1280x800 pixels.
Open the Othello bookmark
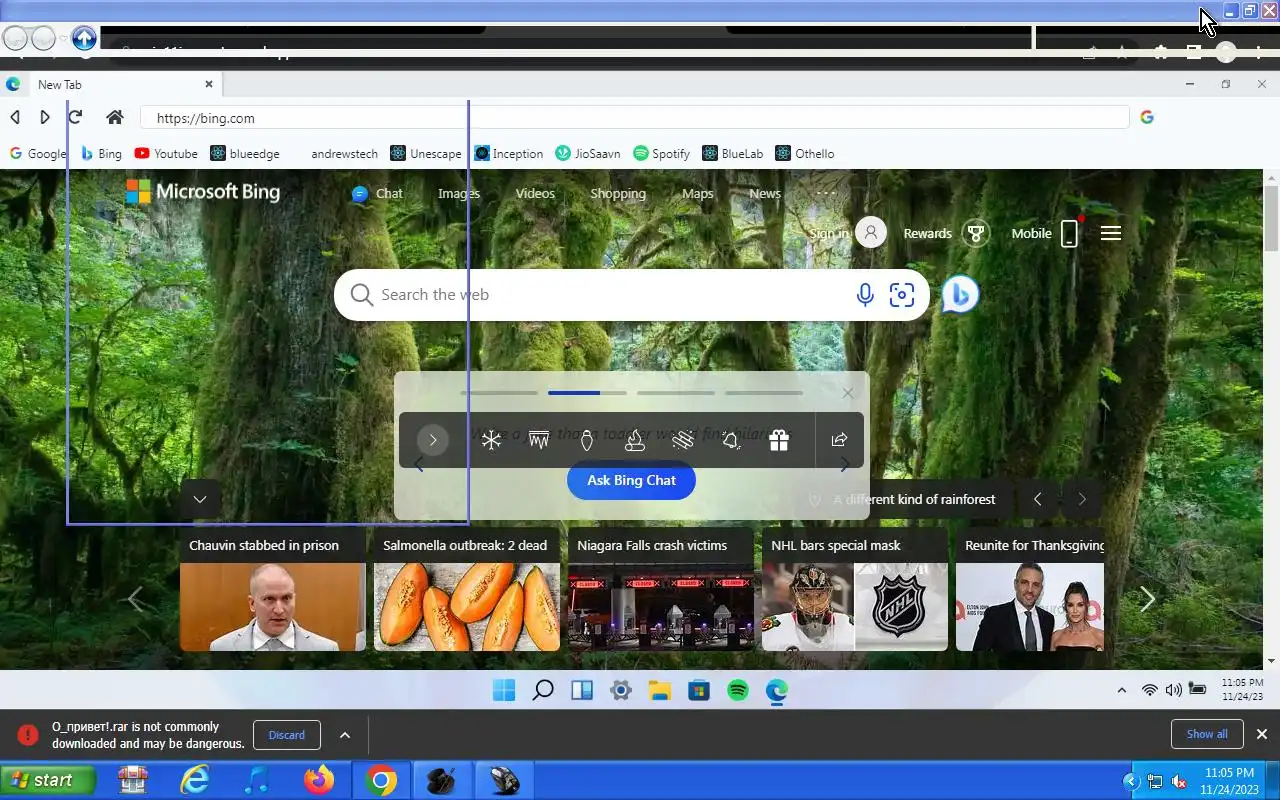pyautogui.click(x=805, y=154)
